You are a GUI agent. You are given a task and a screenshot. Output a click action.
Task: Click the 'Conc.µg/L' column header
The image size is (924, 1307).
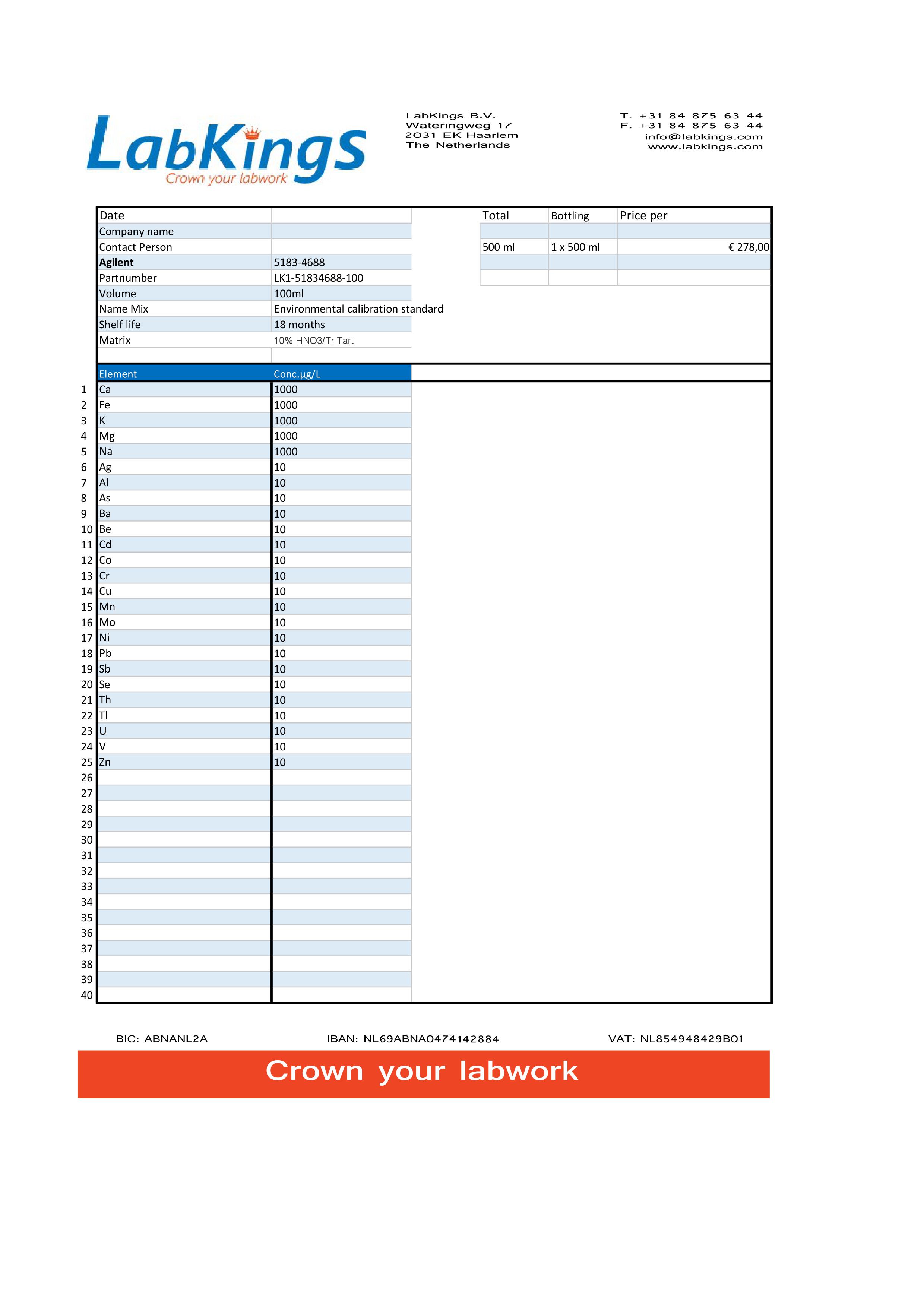point(341,373)
